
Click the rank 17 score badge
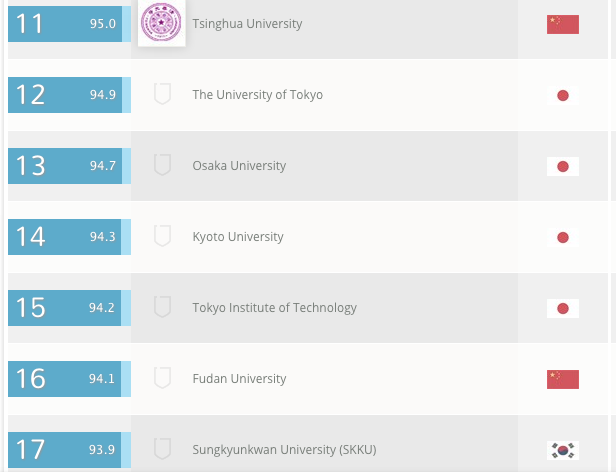coord(68,449)
